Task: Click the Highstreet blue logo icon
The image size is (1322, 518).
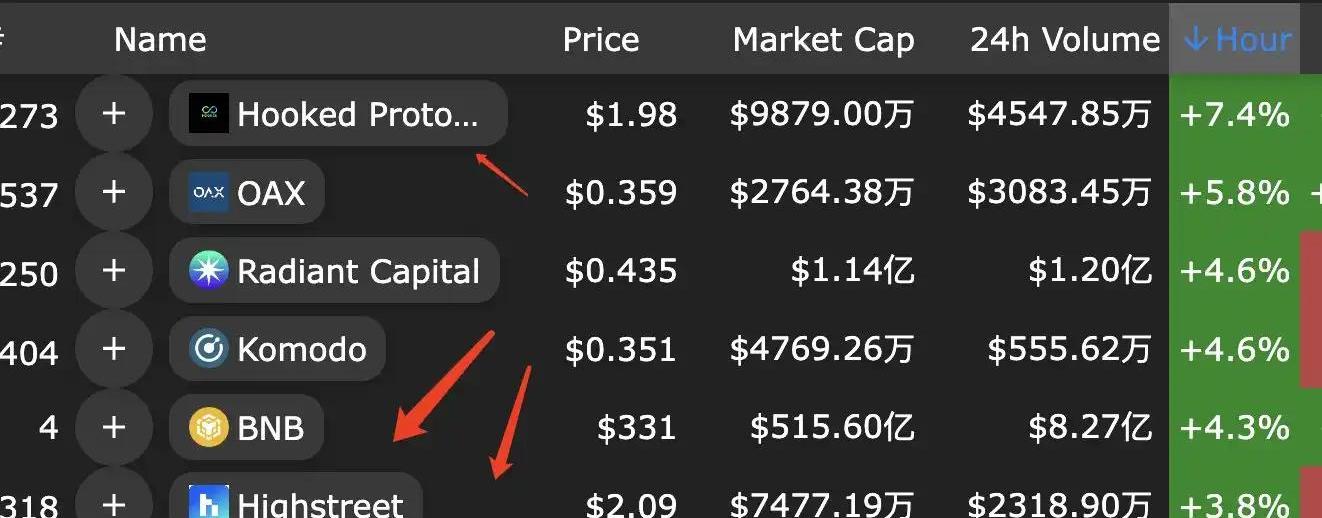Action: 209,502
